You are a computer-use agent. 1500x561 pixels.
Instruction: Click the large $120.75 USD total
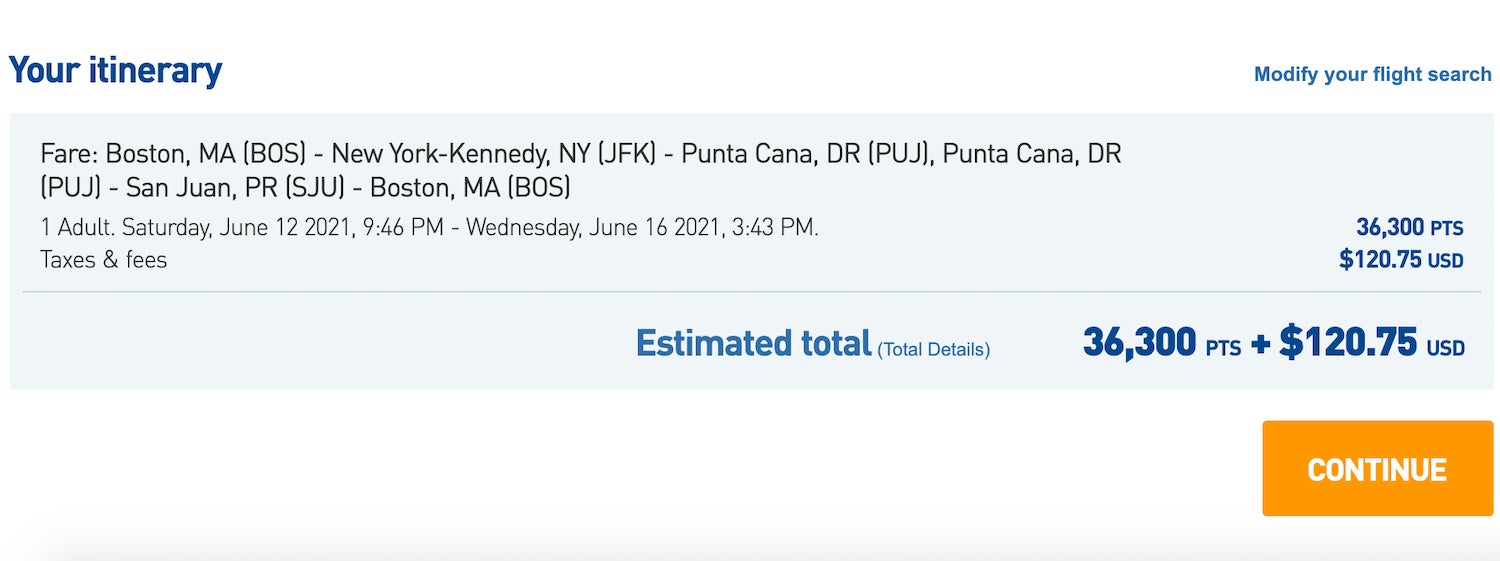pyautogui.click(x=1371, y=343)
